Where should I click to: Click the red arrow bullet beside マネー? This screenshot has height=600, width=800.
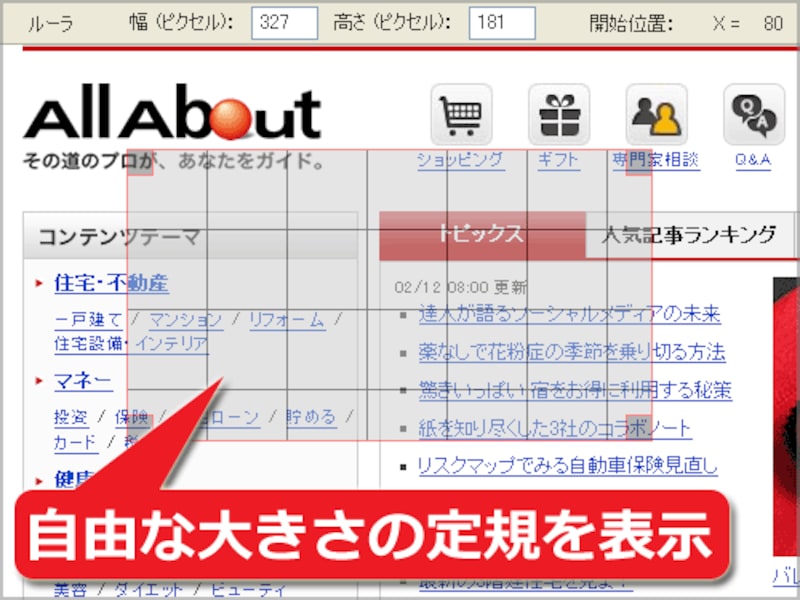[40, 380]
